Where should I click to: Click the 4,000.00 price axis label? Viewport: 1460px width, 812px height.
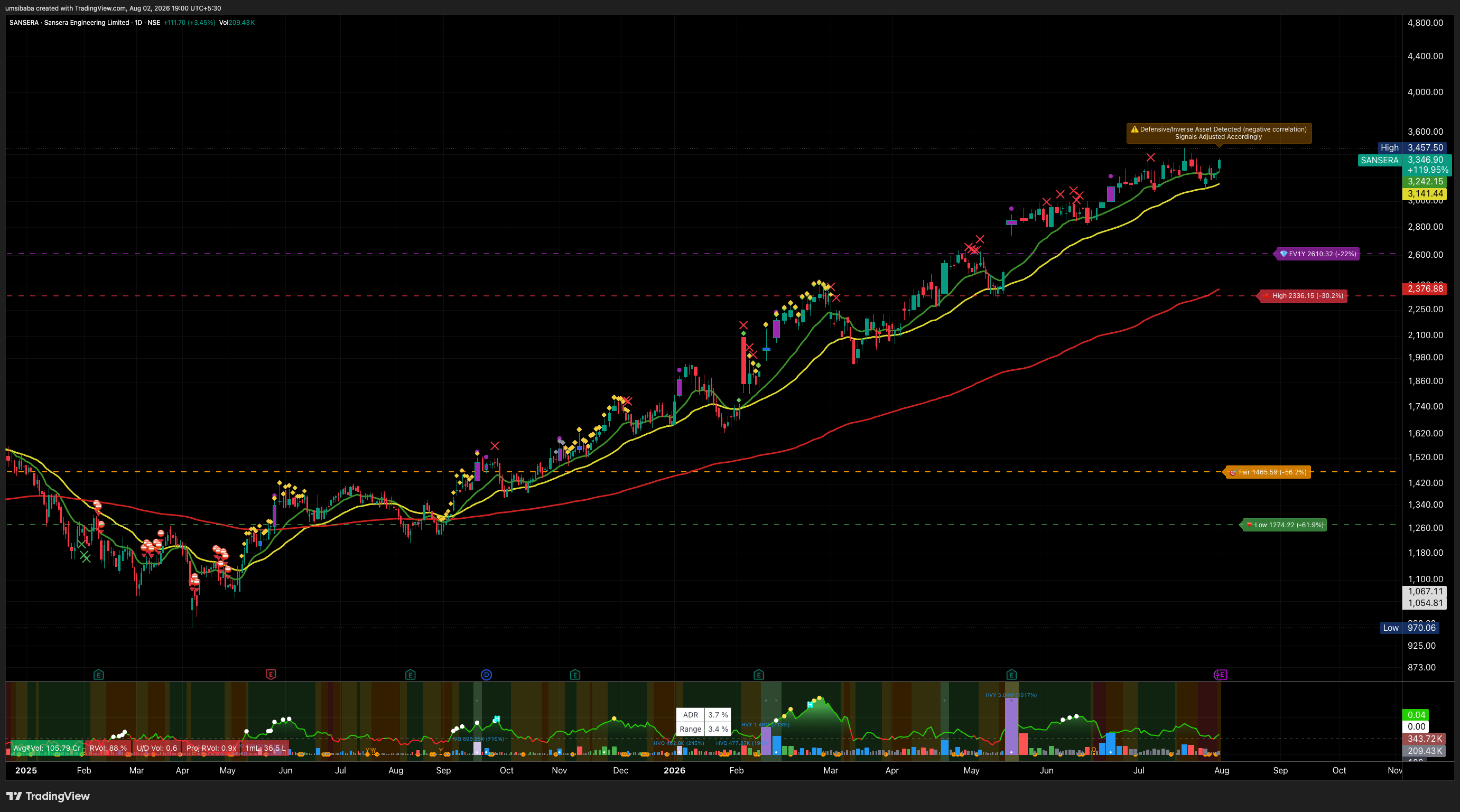point(1426,92)
